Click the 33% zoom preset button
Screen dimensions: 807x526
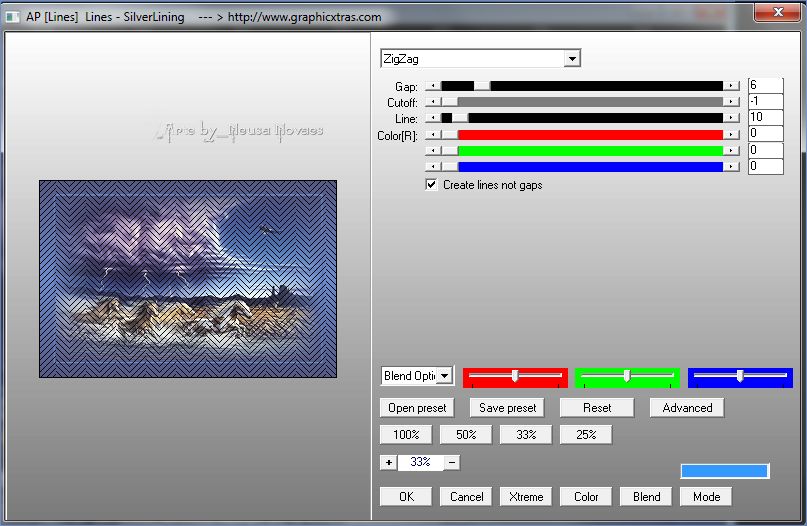coord(525,434)
